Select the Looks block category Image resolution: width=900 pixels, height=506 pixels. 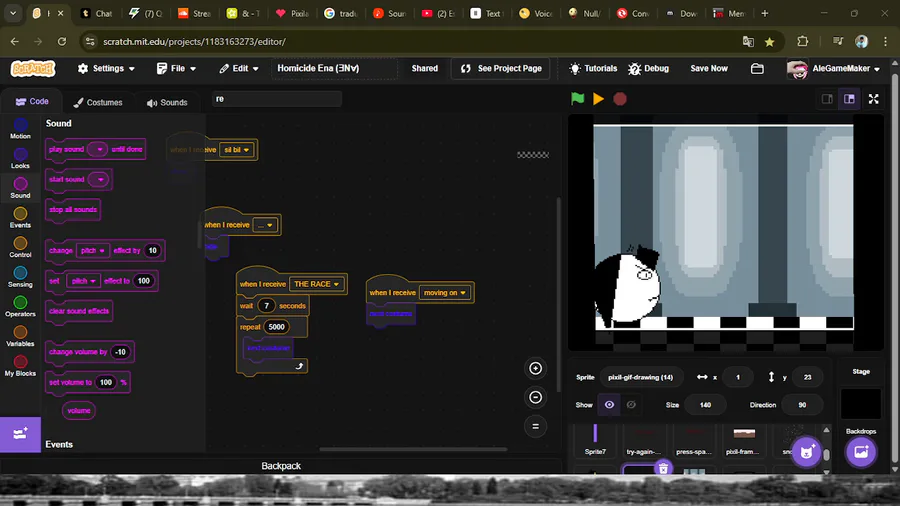coord(20,158)
